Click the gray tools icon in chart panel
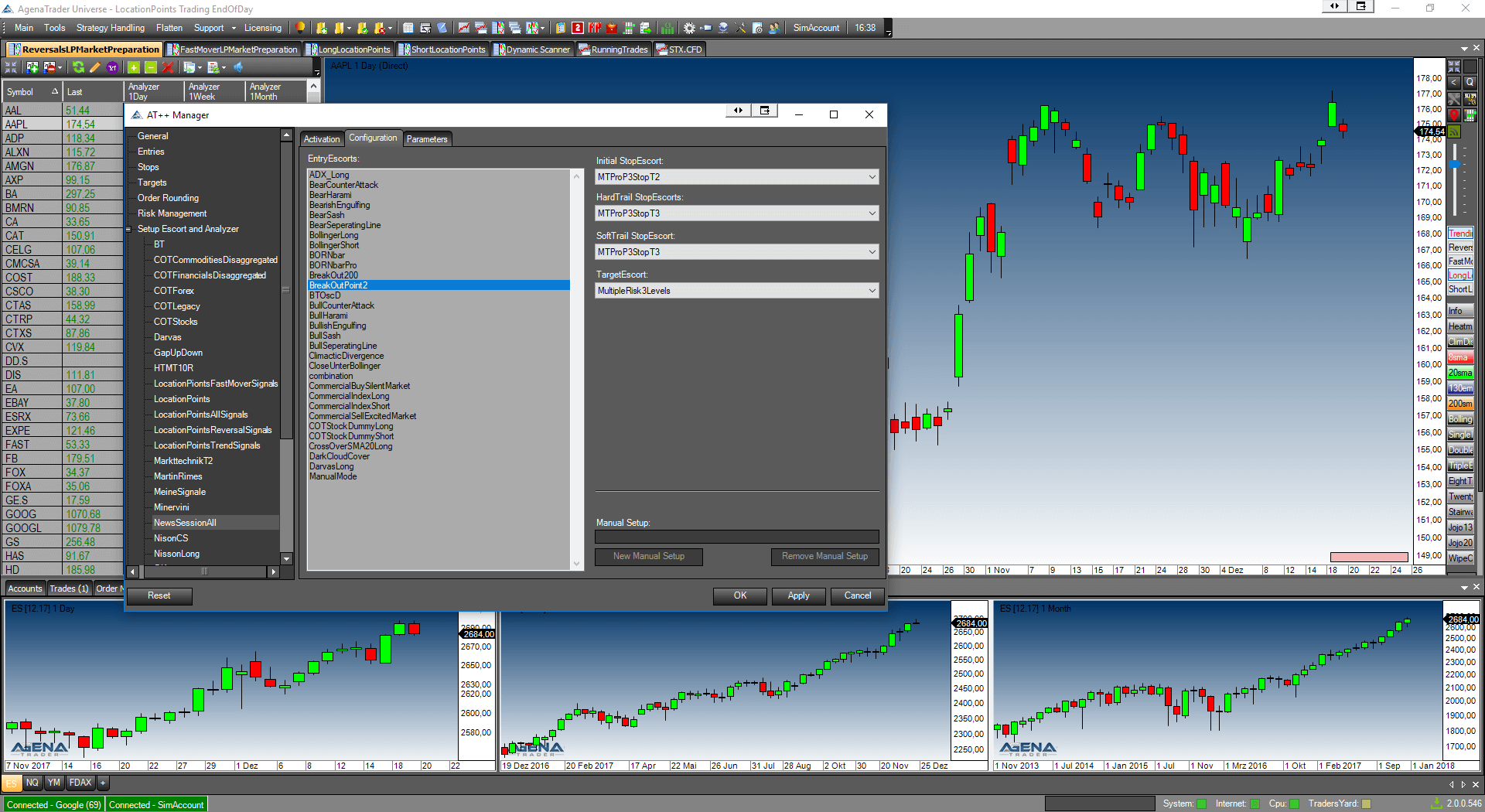This screenshot has width=1485, height=812. [1454, 99]
